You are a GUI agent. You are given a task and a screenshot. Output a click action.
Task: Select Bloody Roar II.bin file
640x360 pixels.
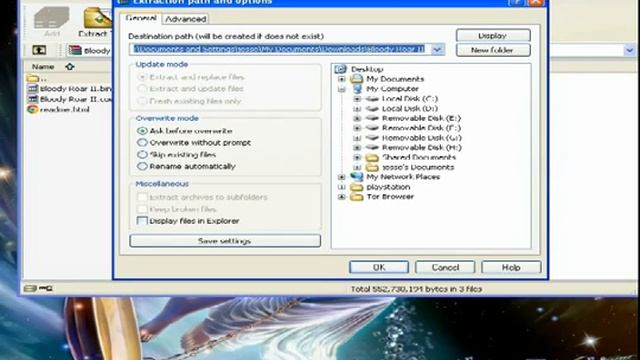point(69,89)
